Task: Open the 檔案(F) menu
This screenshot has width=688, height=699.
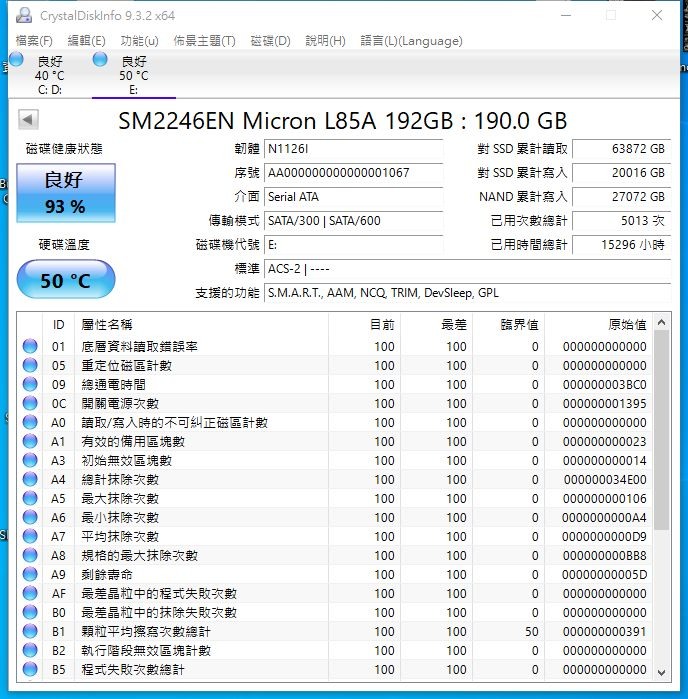Action: coord(34,41)
